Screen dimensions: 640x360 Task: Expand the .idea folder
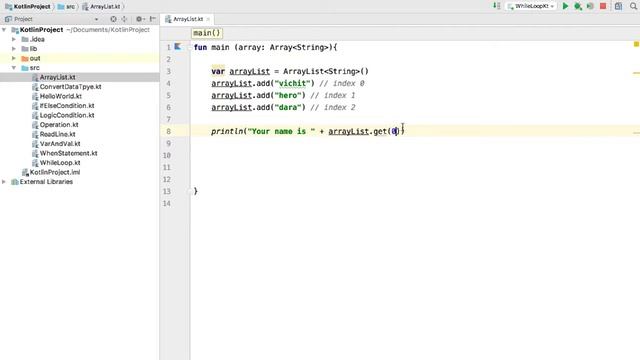pos(14,39)
